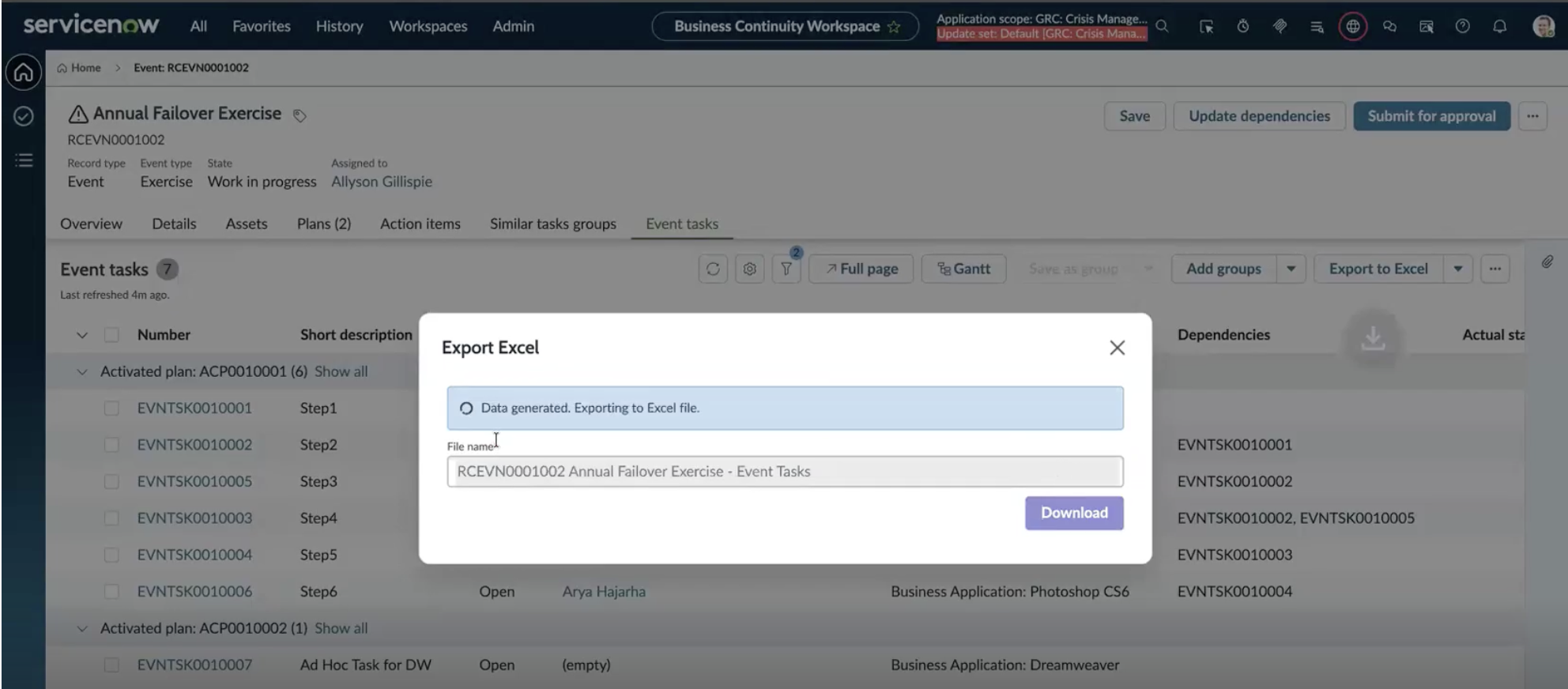Click the window-search header icon

click(1427, 26)
